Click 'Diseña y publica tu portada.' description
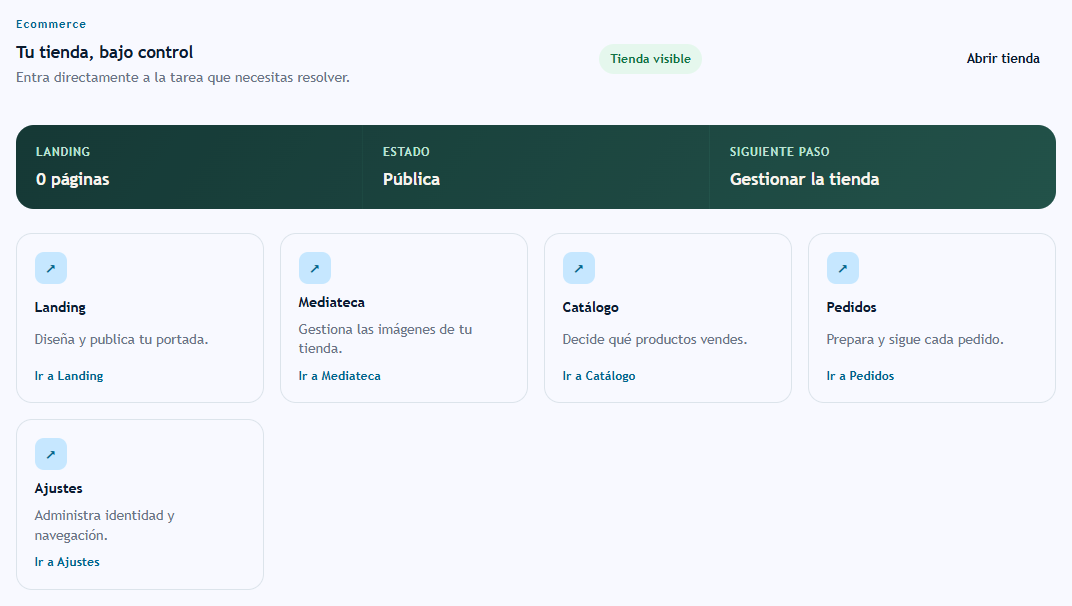Viewport: 1072px width, 606px height. [x=122, y=339]
